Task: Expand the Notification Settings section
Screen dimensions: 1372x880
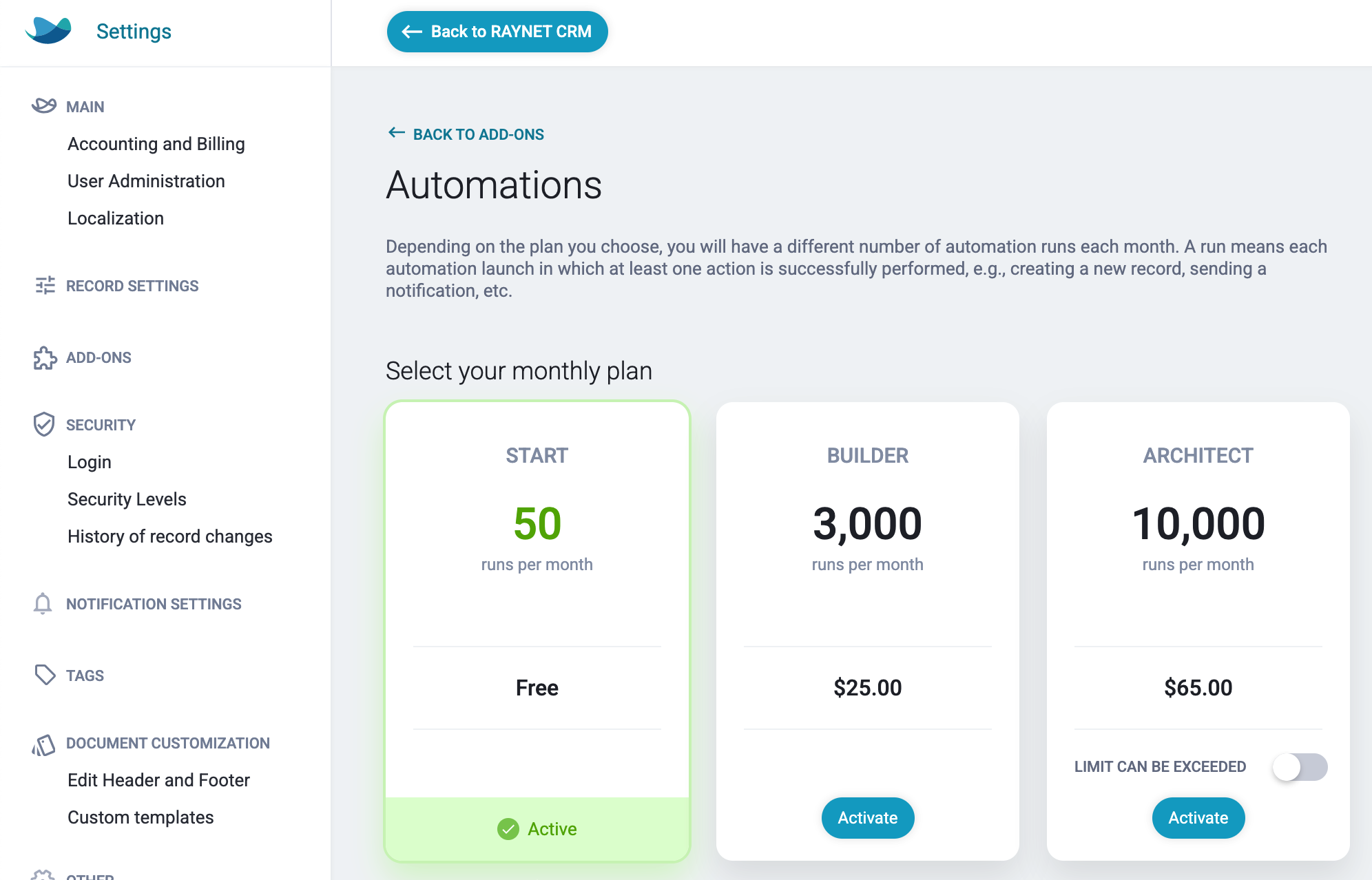Action: (154, 604)
